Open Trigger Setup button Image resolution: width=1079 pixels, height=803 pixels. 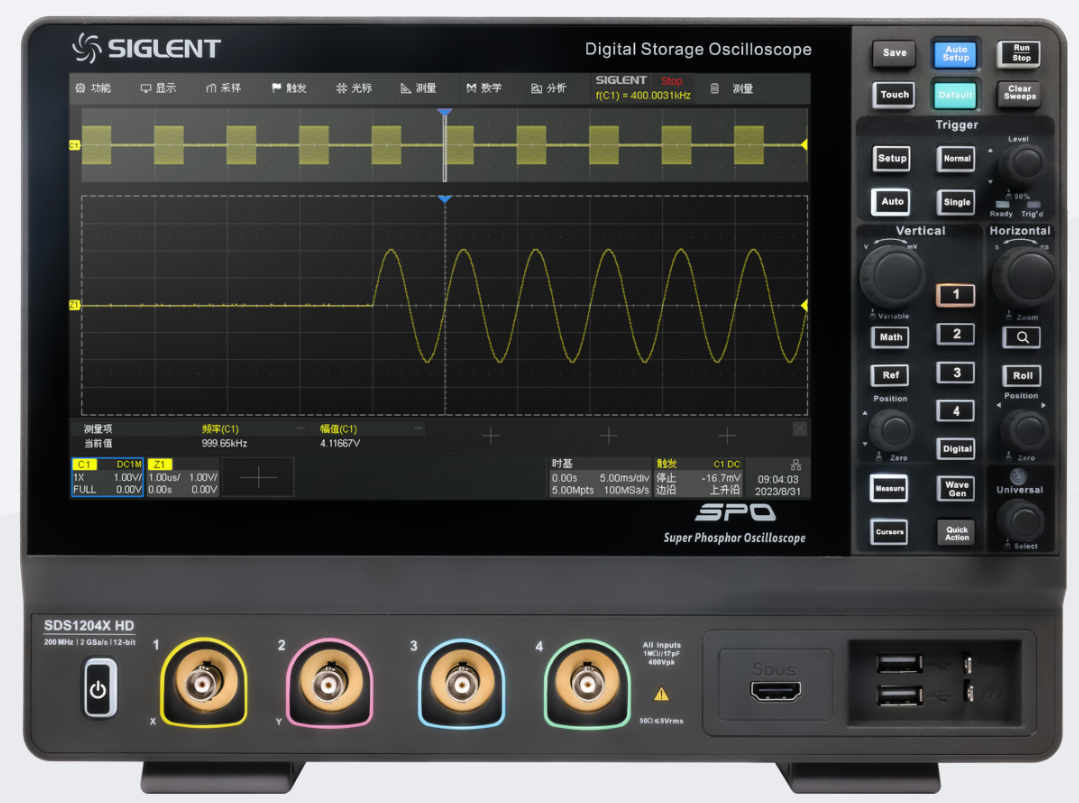[892, 158]
